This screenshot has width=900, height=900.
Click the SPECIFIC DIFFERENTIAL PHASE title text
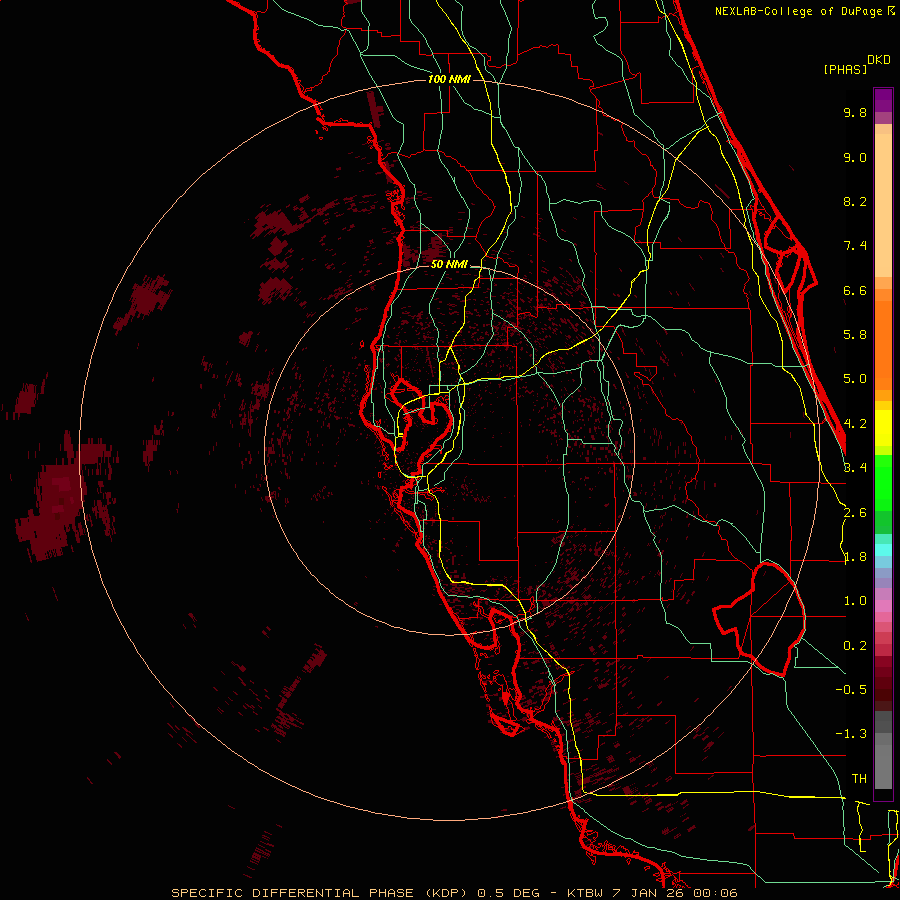click(x=293, y=893)
